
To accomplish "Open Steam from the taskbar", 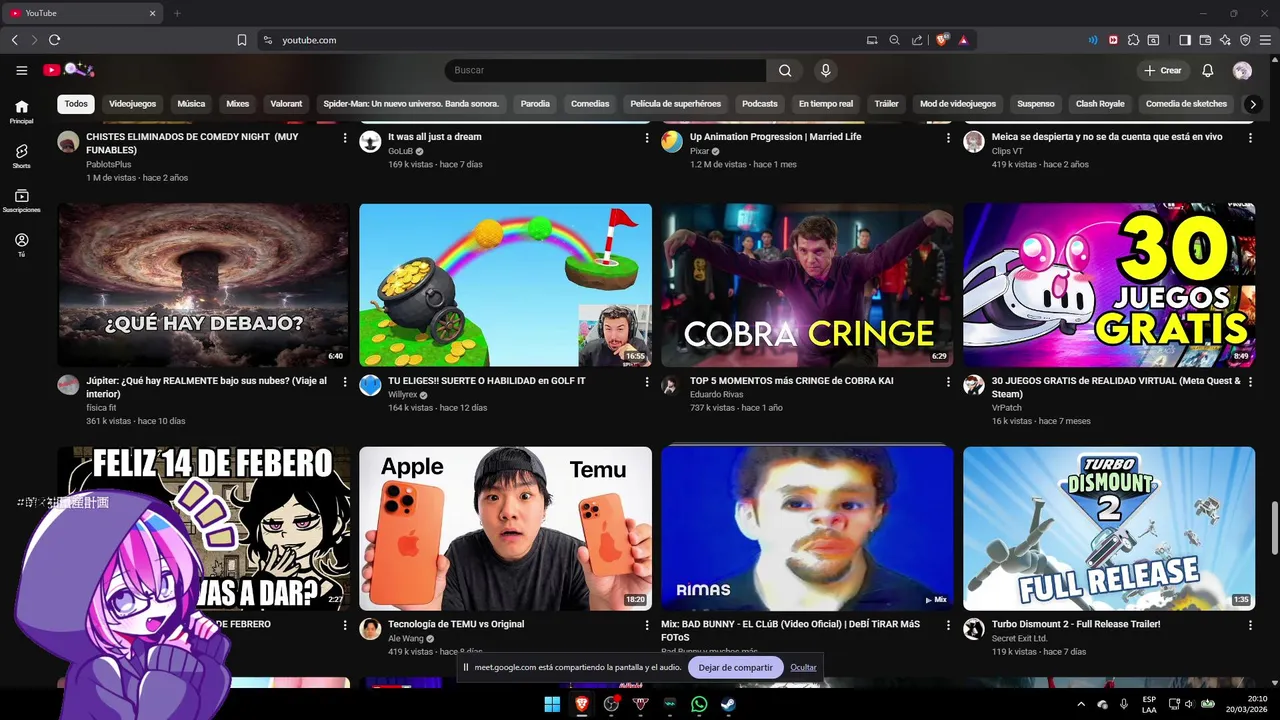I will 729,704.
